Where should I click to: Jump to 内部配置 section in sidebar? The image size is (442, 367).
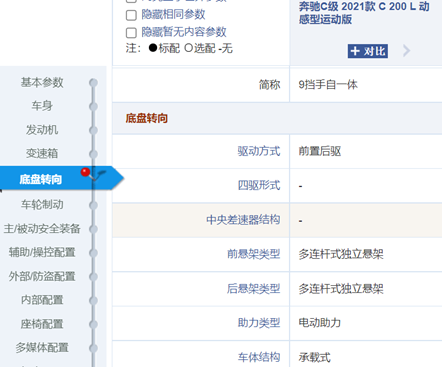pos(42,300)
